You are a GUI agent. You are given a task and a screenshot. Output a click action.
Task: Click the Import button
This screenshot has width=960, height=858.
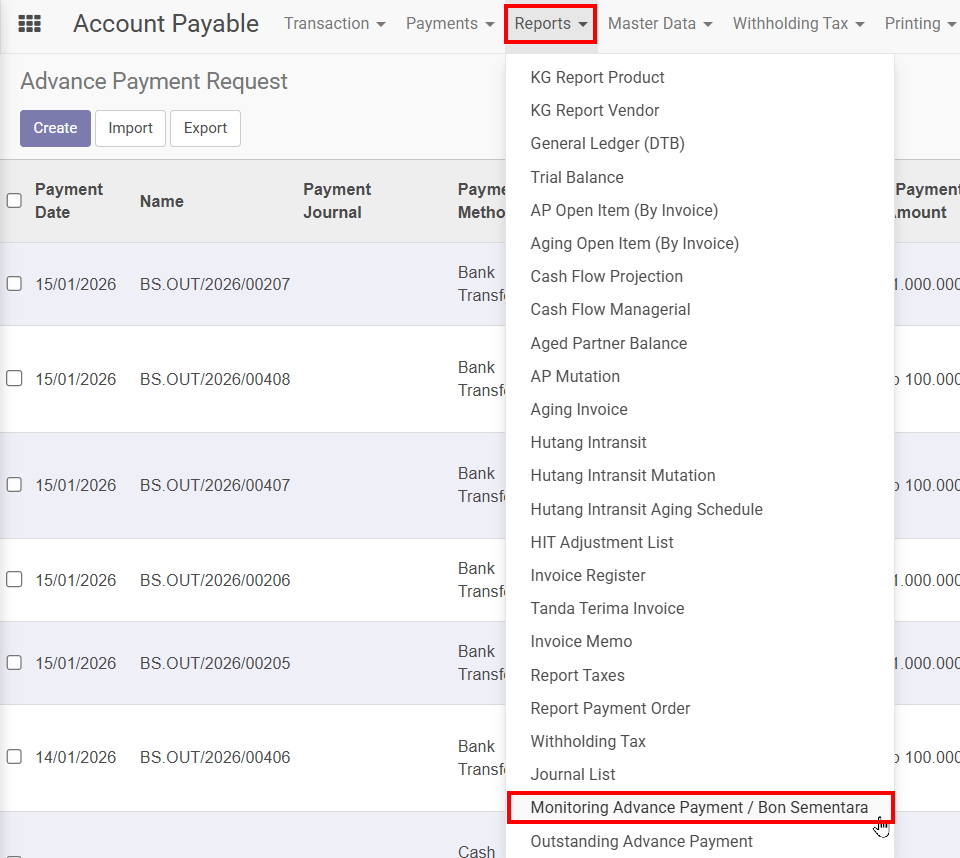(130, 128)
